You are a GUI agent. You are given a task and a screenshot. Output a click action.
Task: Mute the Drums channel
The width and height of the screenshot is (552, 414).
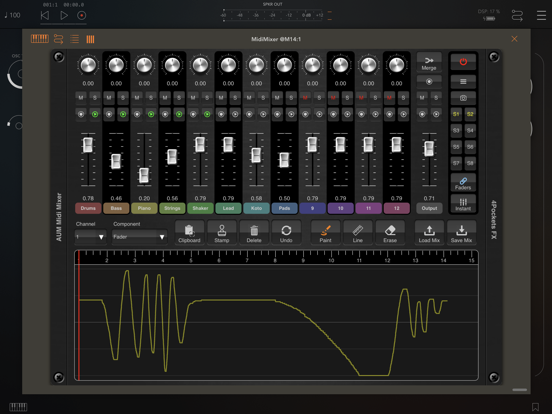81,98
